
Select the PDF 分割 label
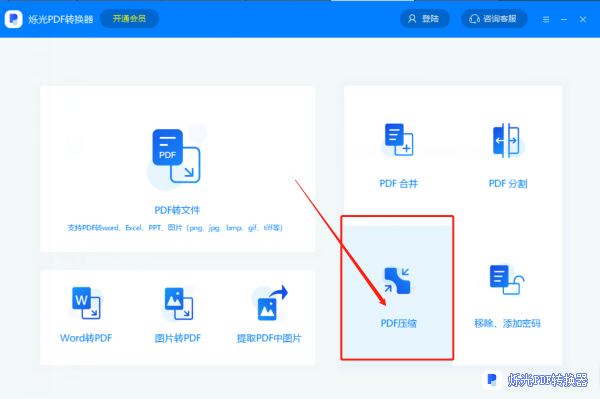pos(508,184)
